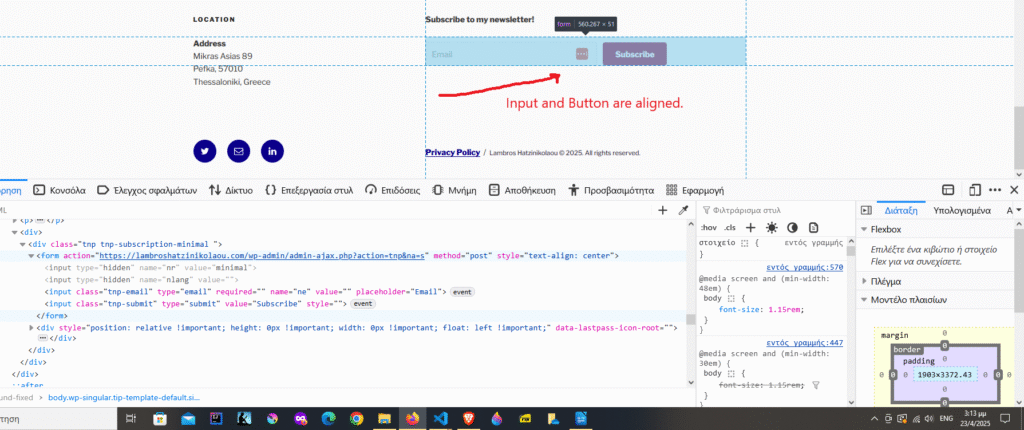Click the eyedropper color picker icon
Viewport: 1024px width, 430px height.
(684, 210)
